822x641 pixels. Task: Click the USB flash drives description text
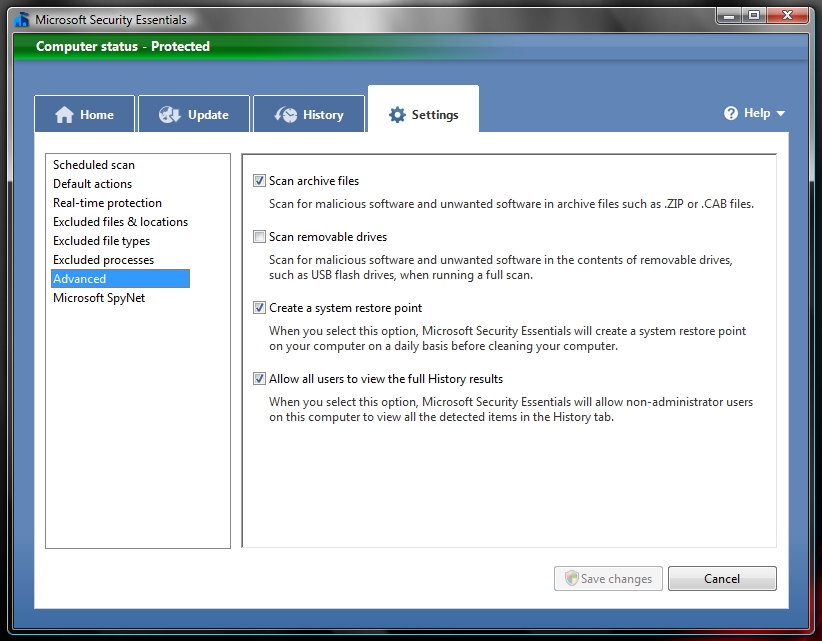click(501, 267)
